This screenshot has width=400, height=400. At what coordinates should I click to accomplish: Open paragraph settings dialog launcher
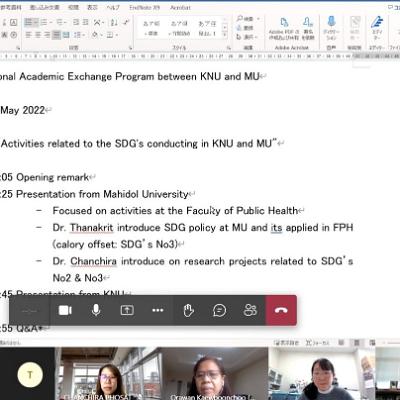click(x=131, y=48)
